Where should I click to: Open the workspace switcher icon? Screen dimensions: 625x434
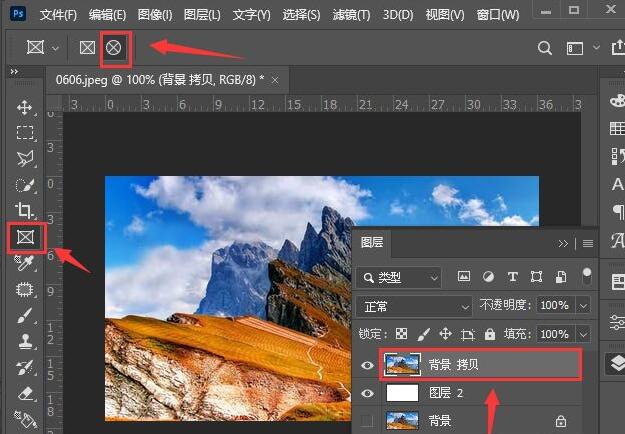[x=575, y=48]
